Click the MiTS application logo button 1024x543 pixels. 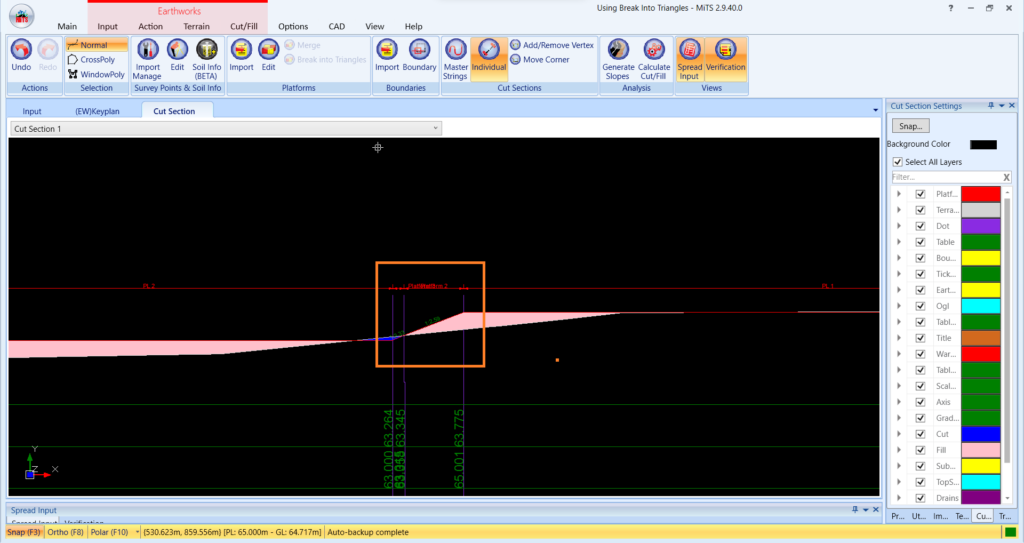pos(22,16)
